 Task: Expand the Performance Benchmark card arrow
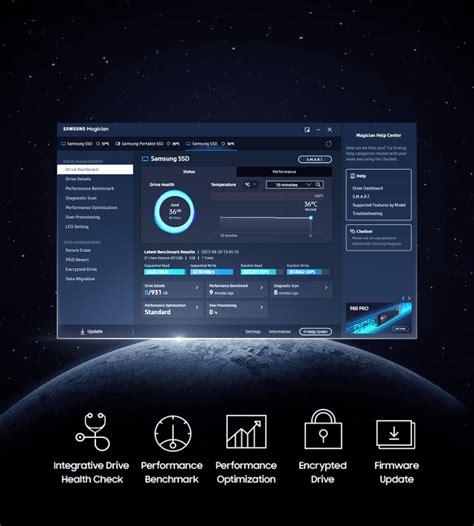261,287
